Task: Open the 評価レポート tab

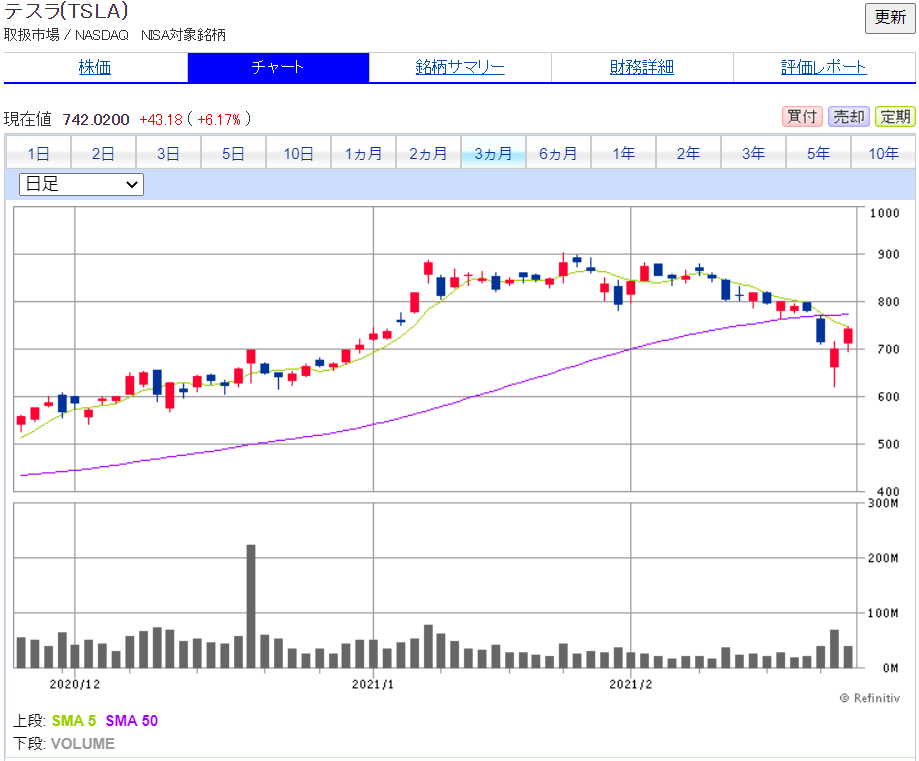Action: 823,67
